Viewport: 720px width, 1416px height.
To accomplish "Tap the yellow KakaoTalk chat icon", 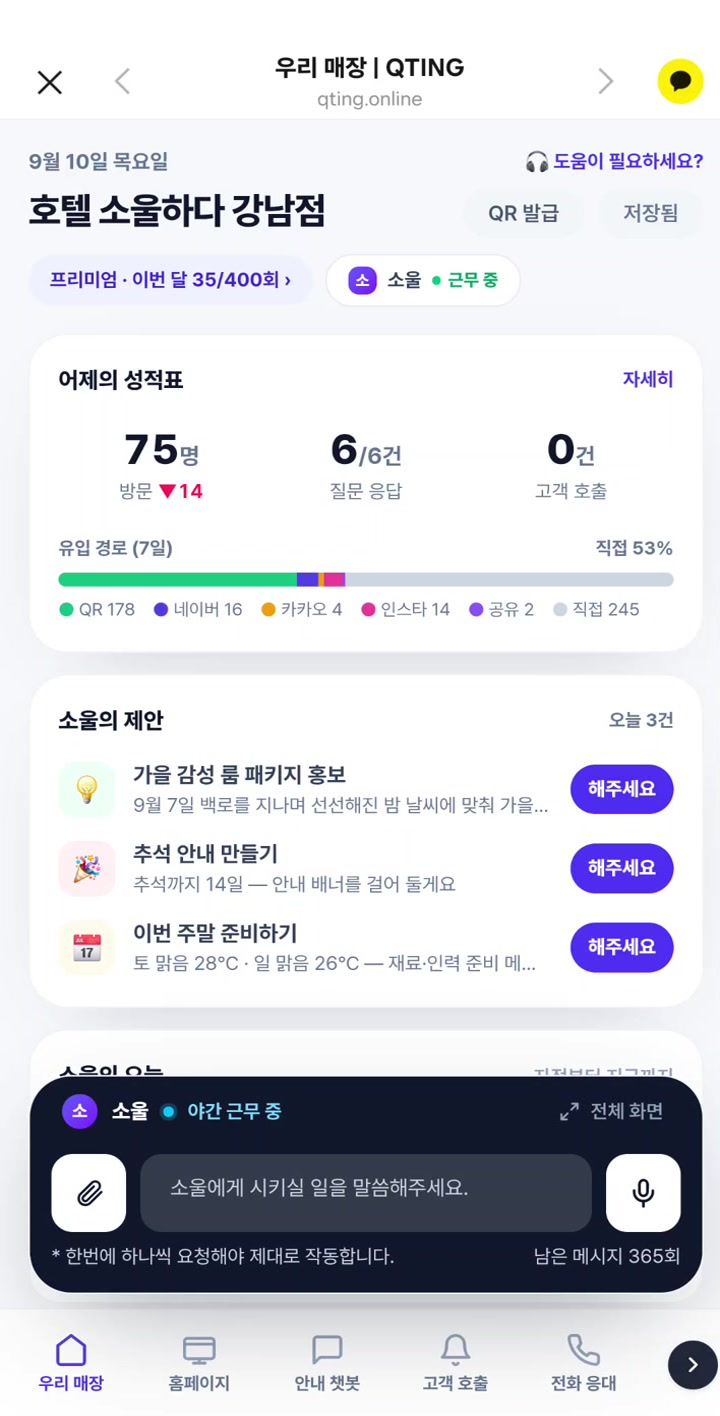I will pos(680,81).
